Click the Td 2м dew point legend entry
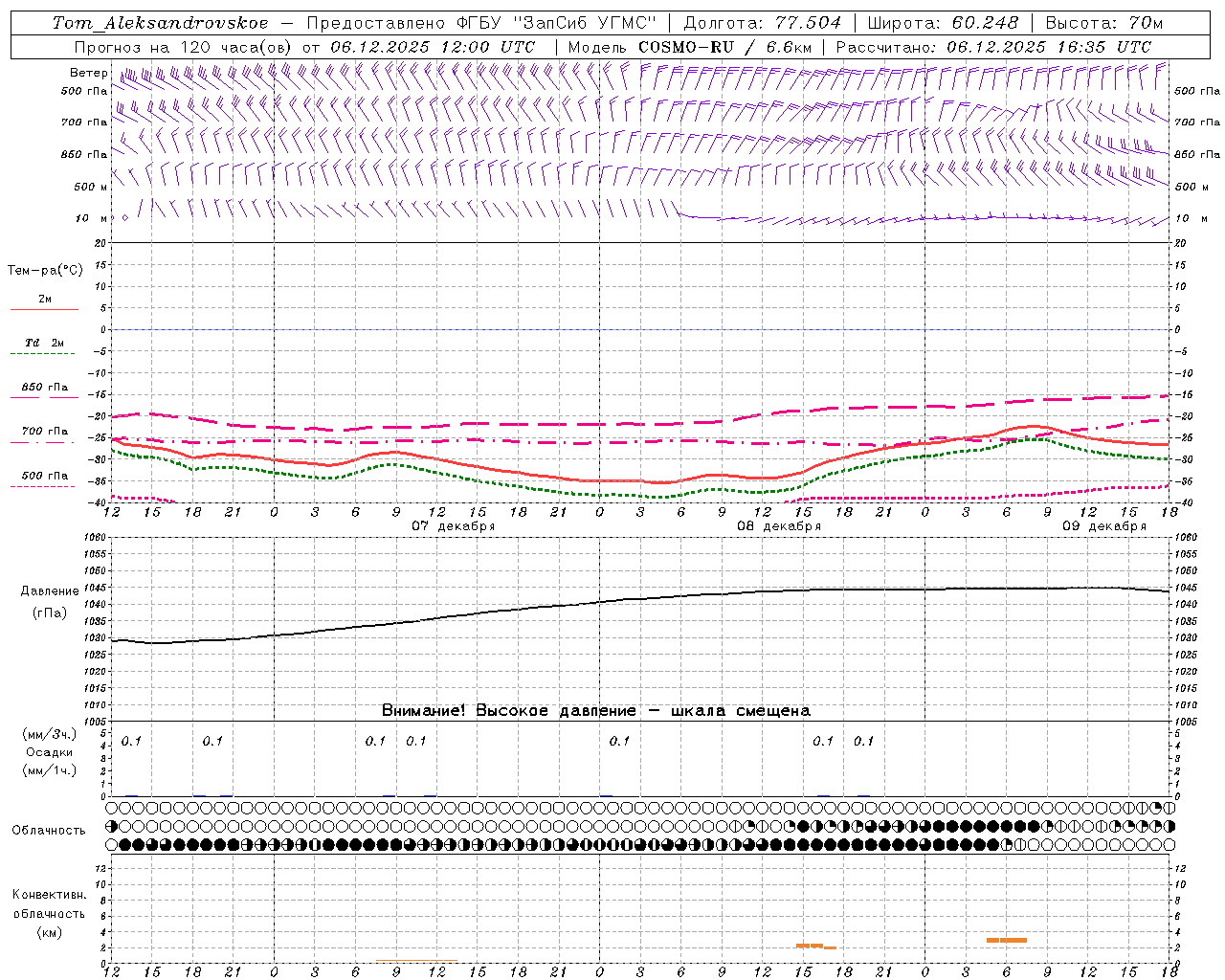This screenshot has height=980, width=1225. point(45,343)
